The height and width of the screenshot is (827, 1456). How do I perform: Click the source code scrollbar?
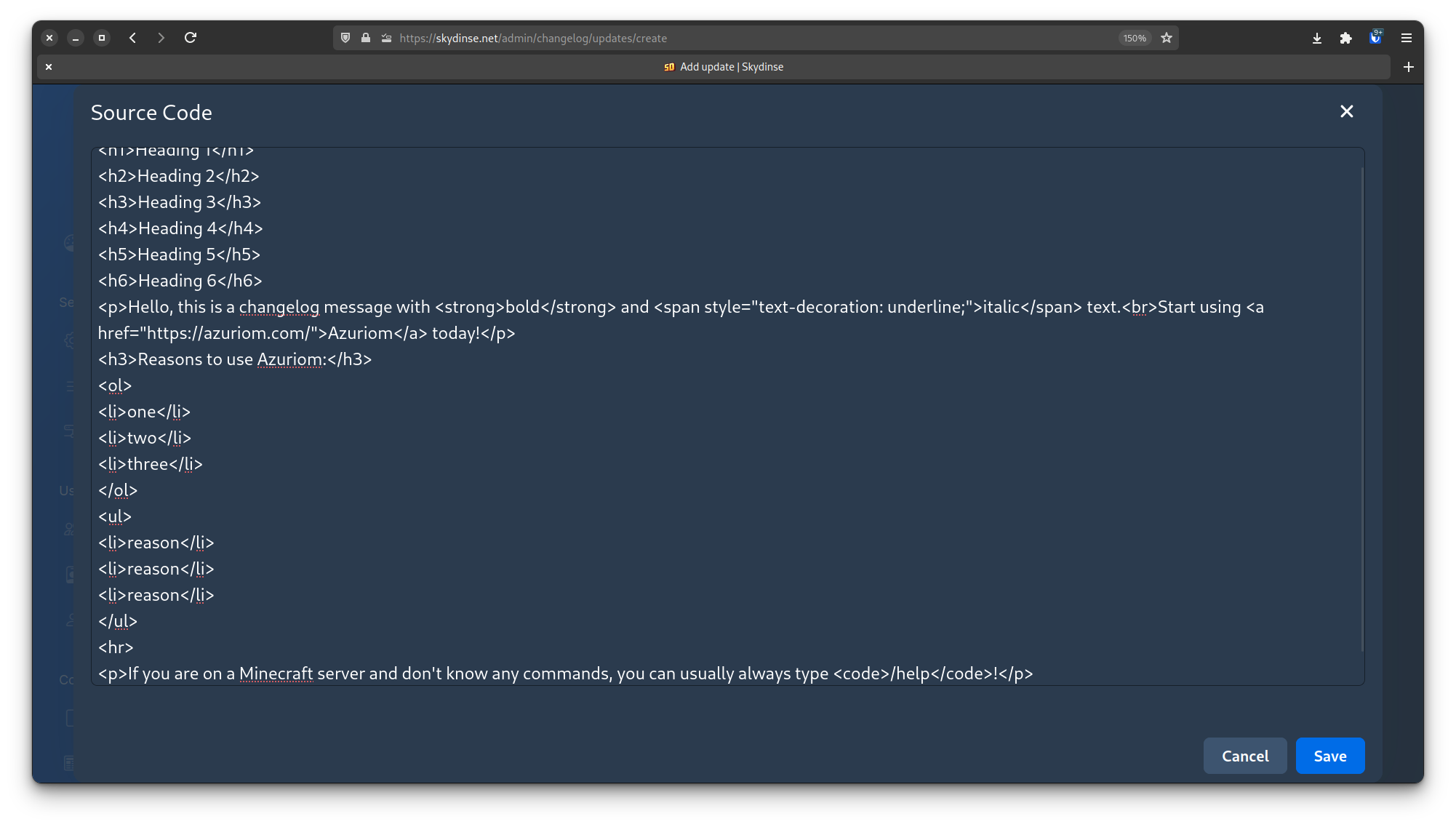point(1361,407)
